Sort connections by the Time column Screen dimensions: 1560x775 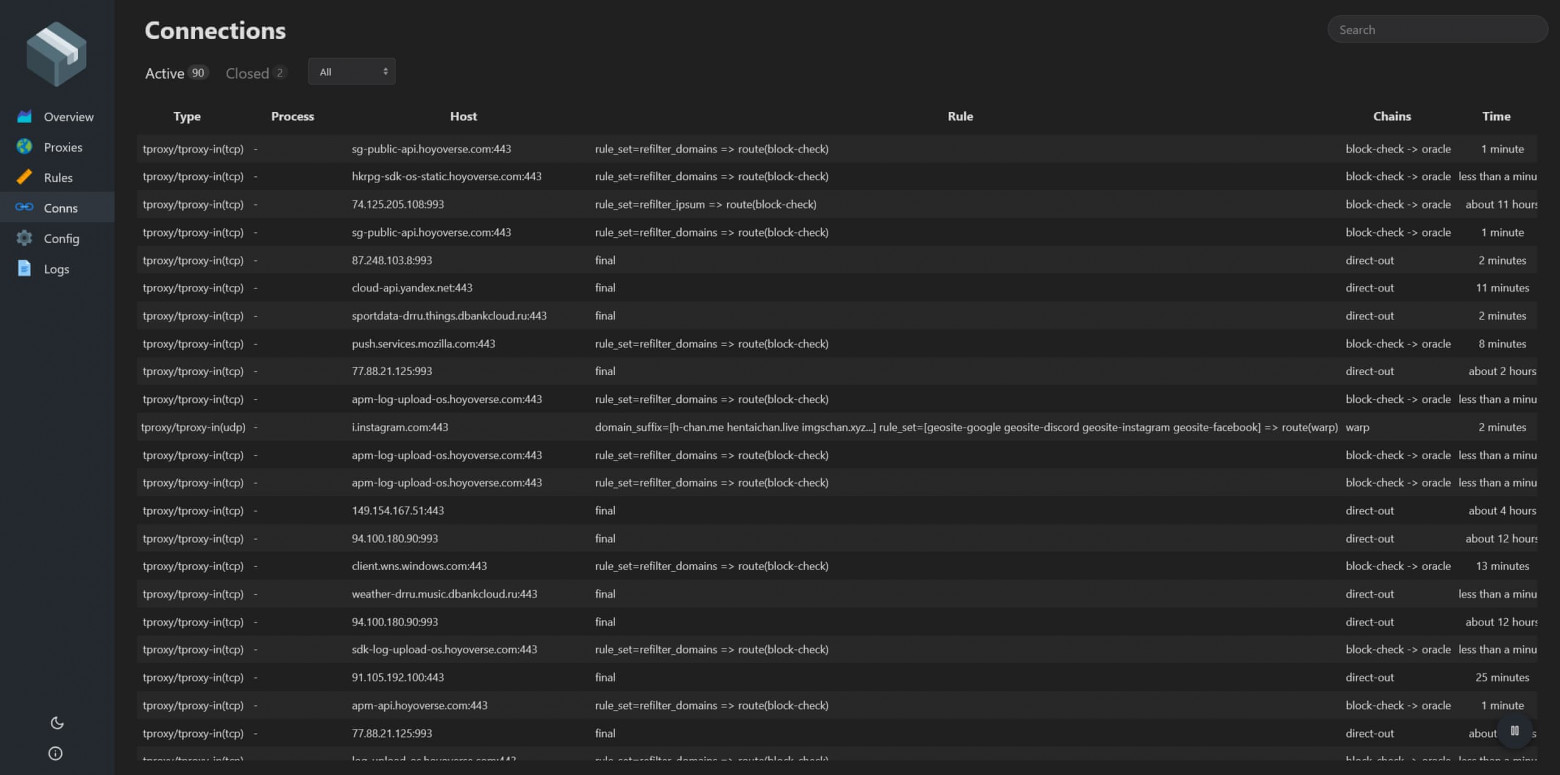click(x=1496, y=116)
